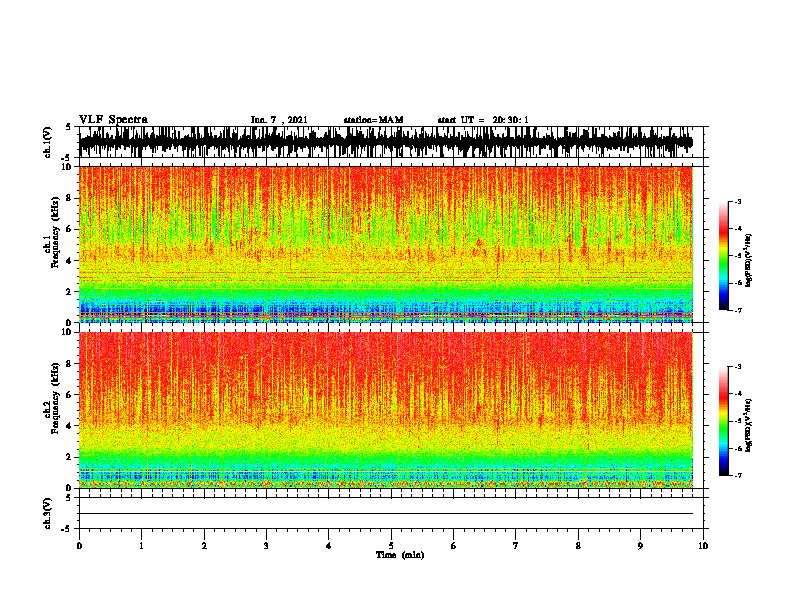792x612 pixels.
Task: Click the "VLF Spectra" plot title
Action: pyautogui.click(x=113, y=120)
